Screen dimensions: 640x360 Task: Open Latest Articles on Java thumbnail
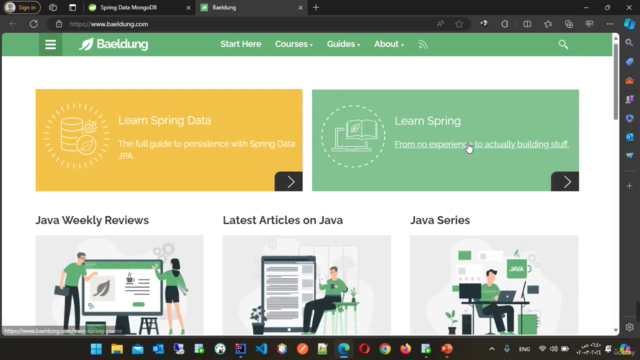click(307, 285)
